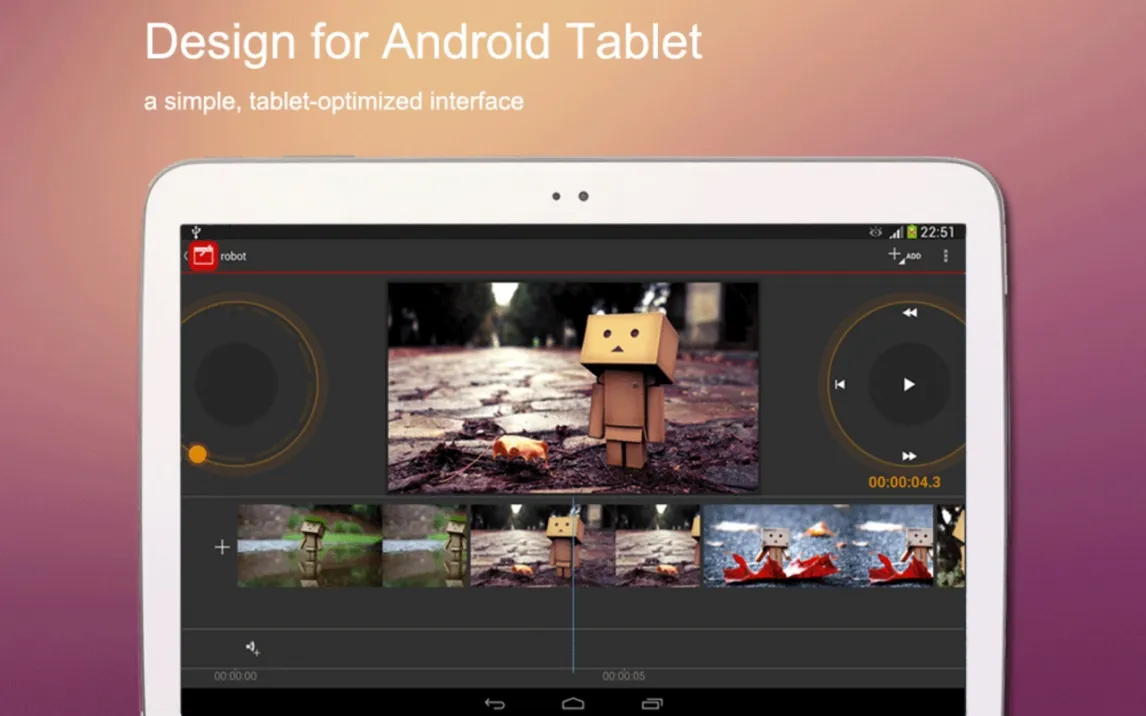Tap the 00:00:04.3 timecode display
Image resolution: width=1146 pixels, height=716 pixels.
(904, 482)
